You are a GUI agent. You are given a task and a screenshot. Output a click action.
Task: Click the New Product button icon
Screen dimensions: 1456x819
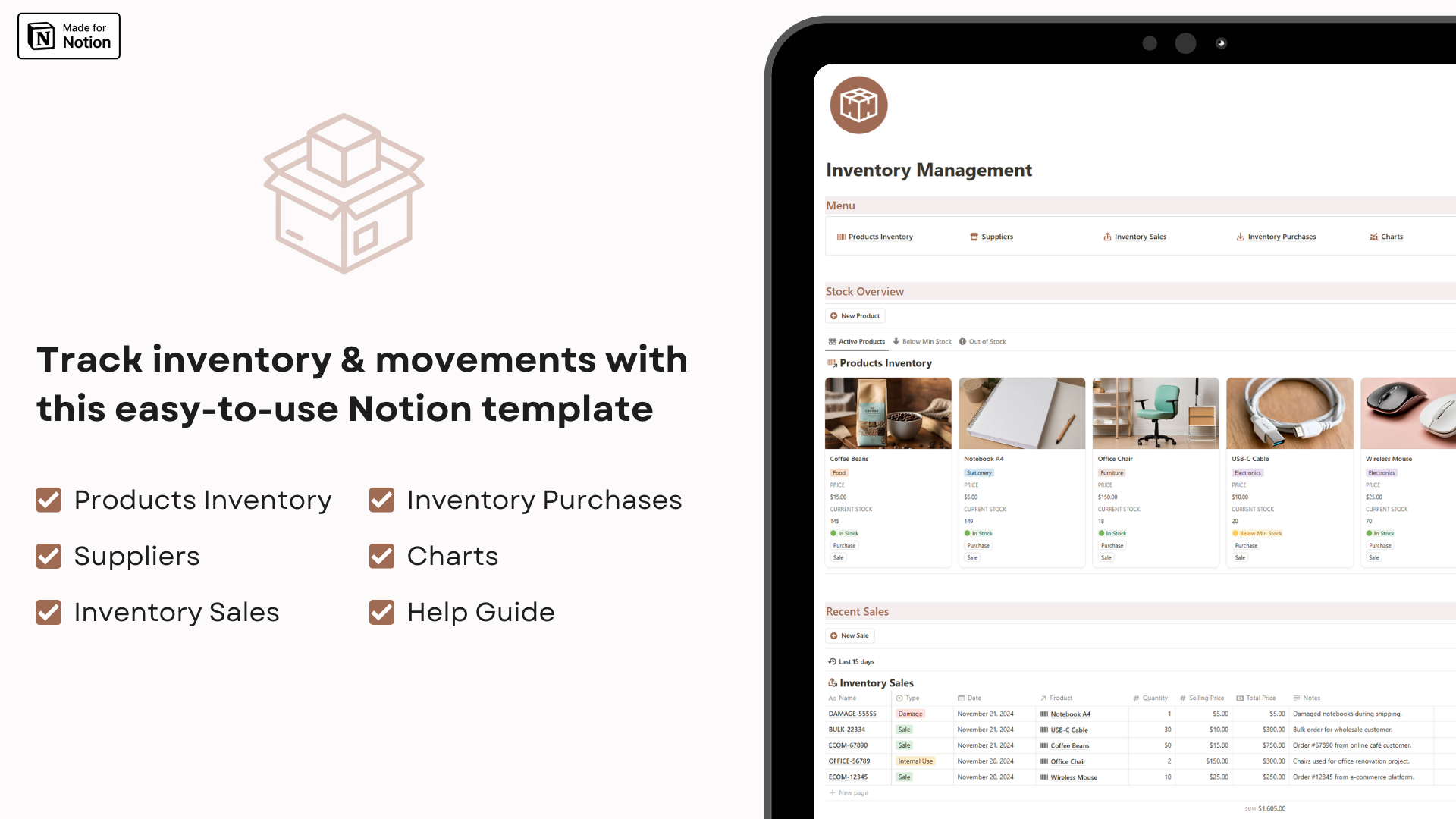point(834,316)
